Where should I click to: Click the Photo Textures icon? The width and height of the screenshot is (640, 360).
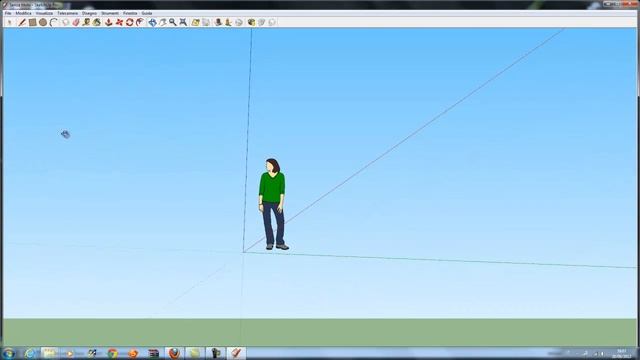pyautogui.click(x=228, y=22)
